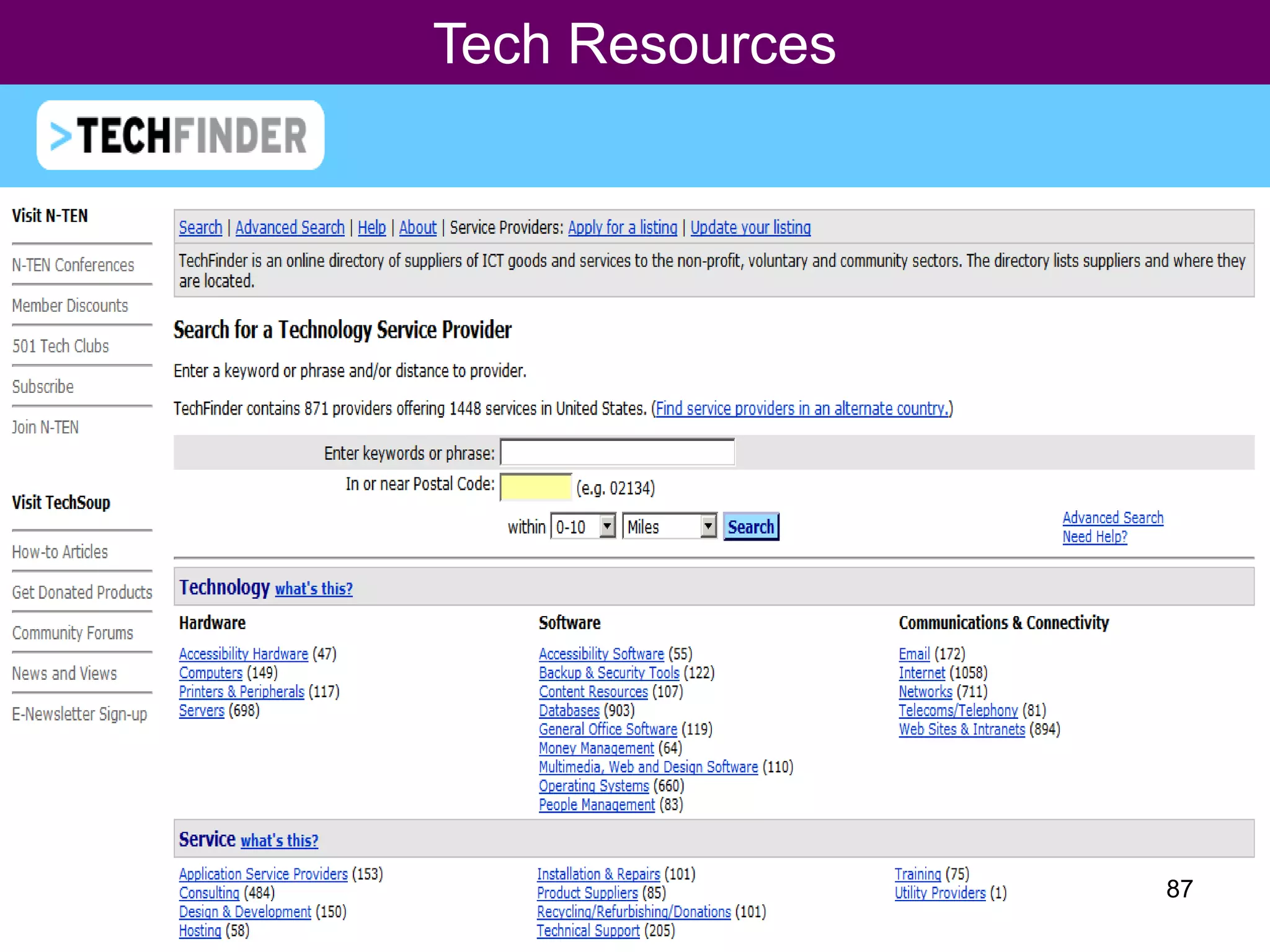Open Databases category
This screenshot has height=952, width=1270.
(569, 710)
